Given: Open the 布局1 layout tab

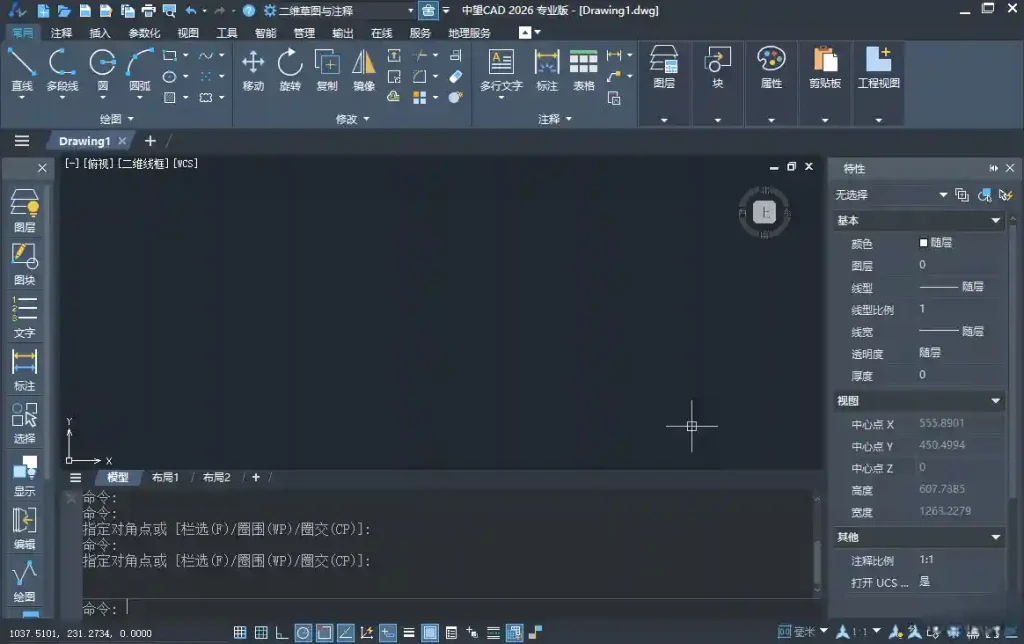Looking at the screenshot, I should tap(165, 477).
